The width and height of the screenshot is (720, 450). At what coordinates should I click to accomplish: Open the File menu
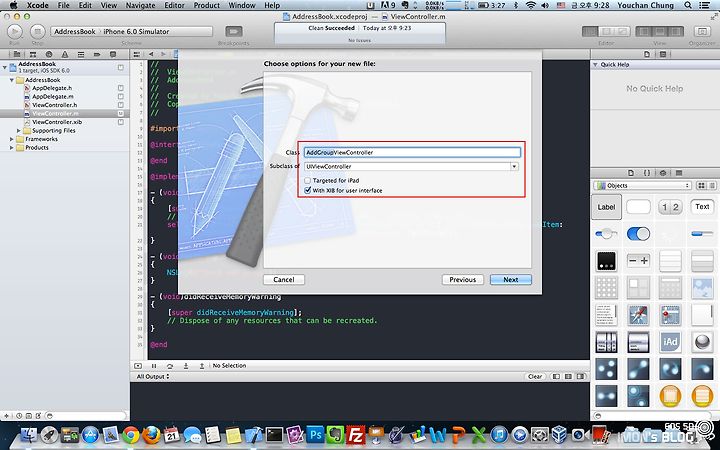tap(63, 6)
